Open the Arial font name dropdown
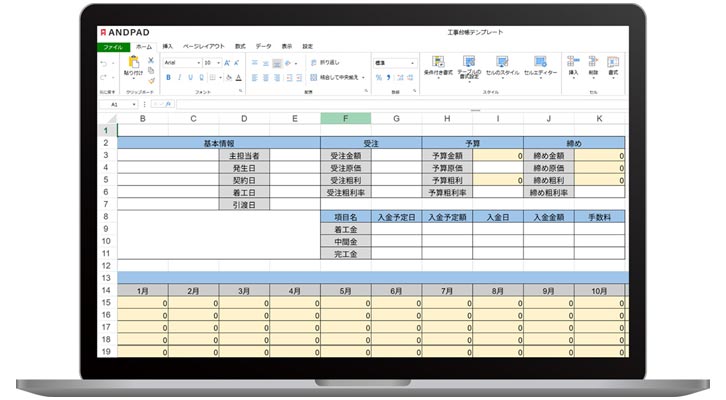 [x=180, y=62]
